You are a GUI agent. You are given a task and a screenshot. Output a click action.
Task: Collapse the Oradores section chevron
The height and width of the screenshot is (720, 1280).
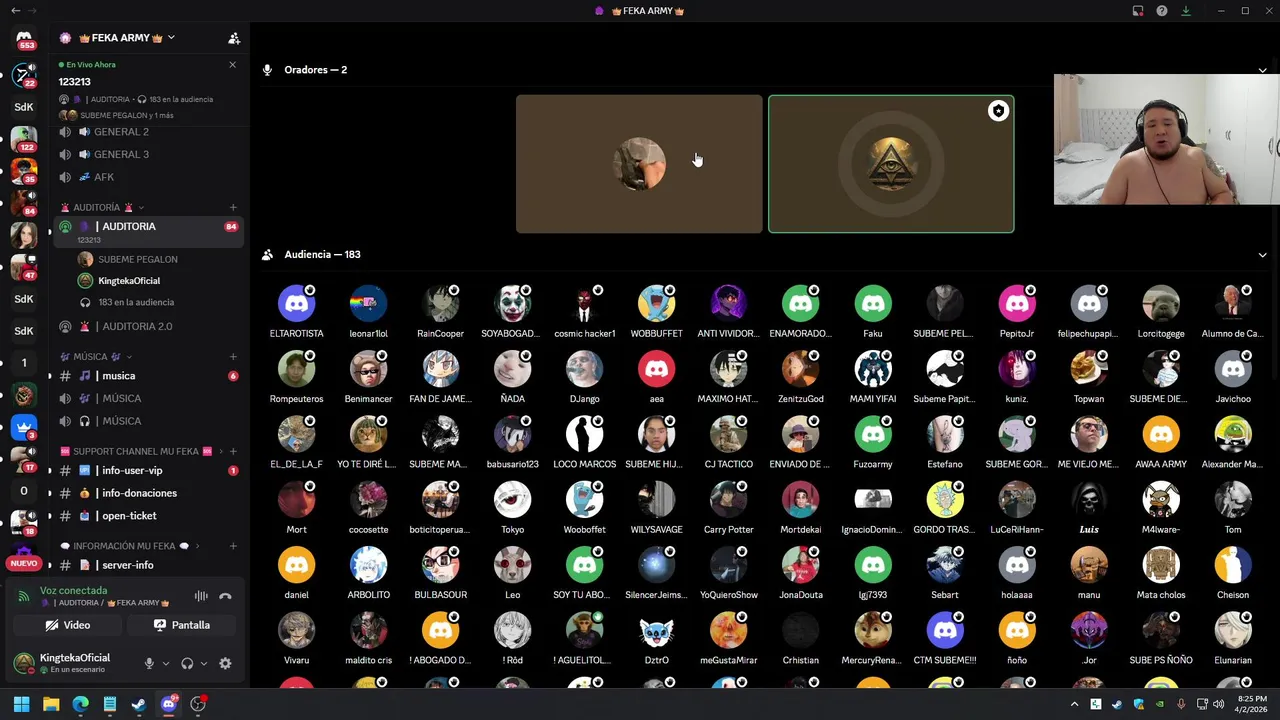1262,70
